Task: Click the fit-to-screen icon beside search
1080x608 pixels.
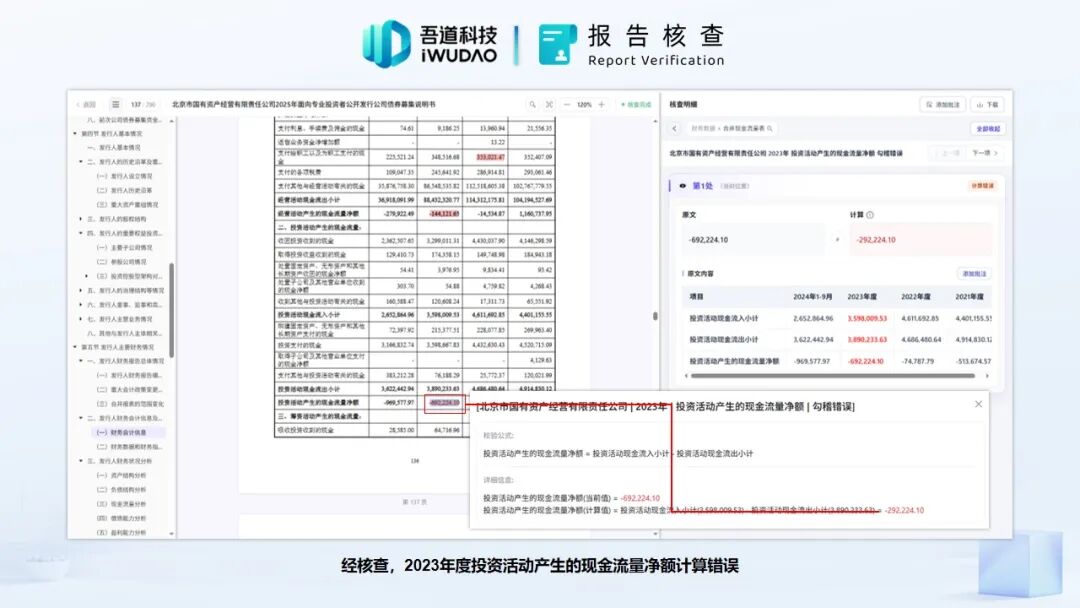Action: click(x=549, y=105)
